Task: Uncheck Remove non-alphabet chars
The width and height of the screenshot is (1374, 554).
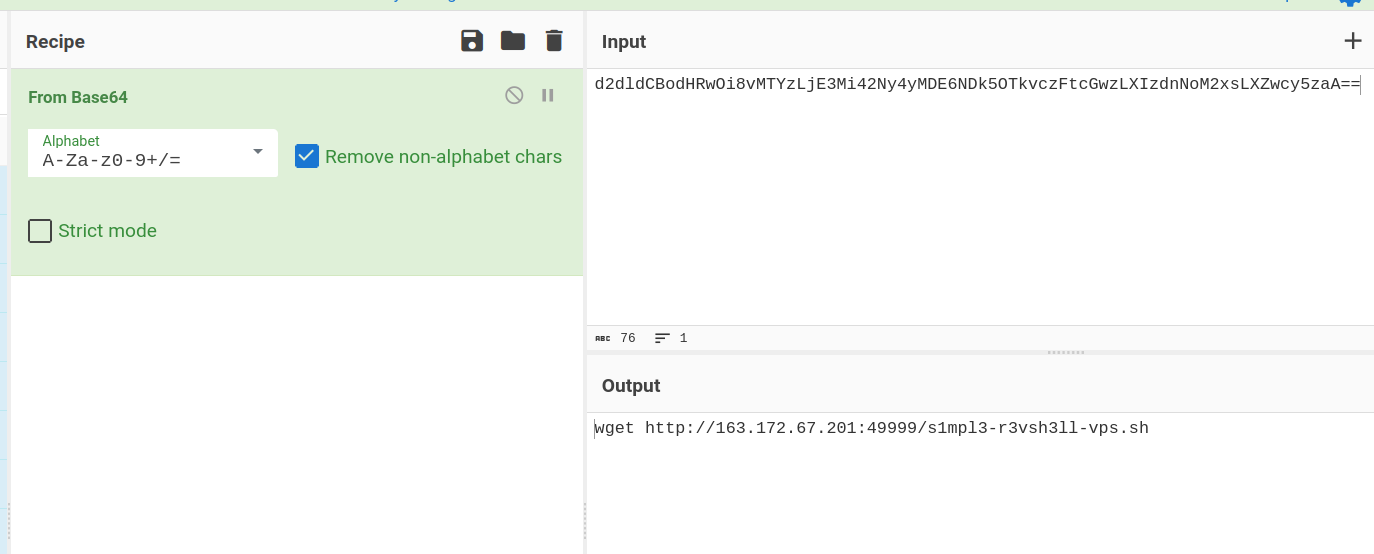Action: (x=307, y=156)
